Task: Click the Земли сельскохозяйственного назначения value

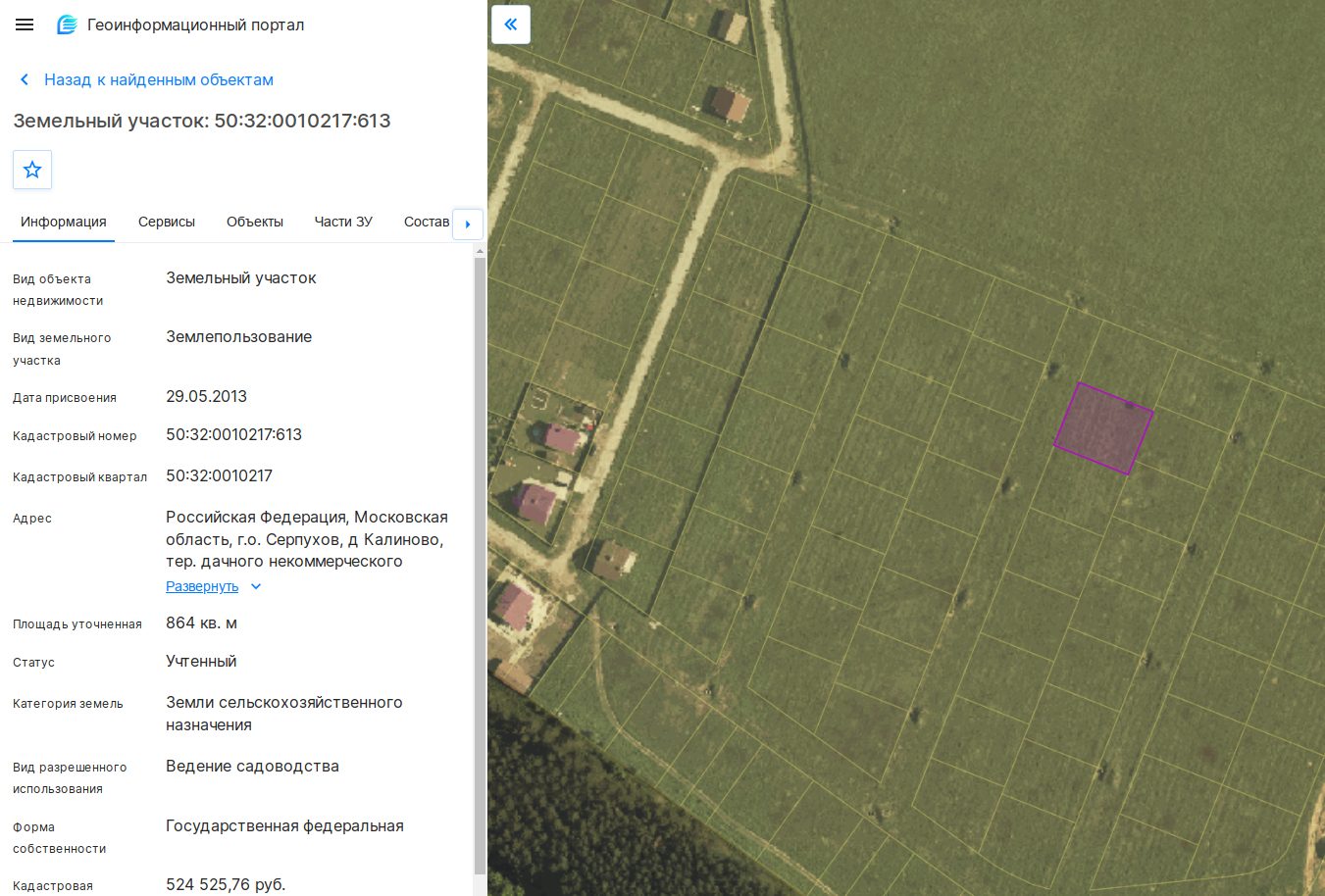Action: tap(284, 714)
